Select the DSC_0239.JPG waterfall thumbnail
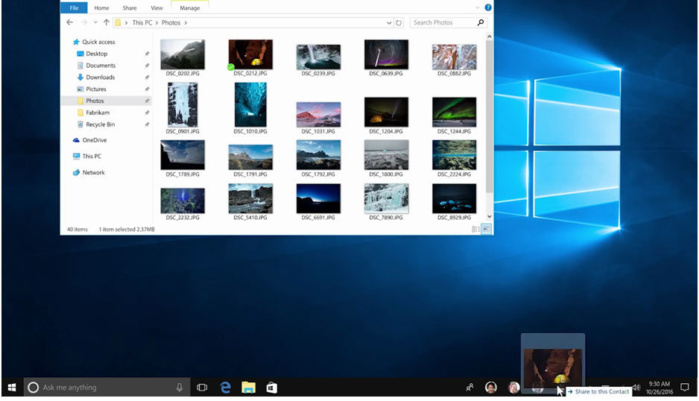Image resolution: width=699 pixels, height=401 pixels. [x=318, y=57]
